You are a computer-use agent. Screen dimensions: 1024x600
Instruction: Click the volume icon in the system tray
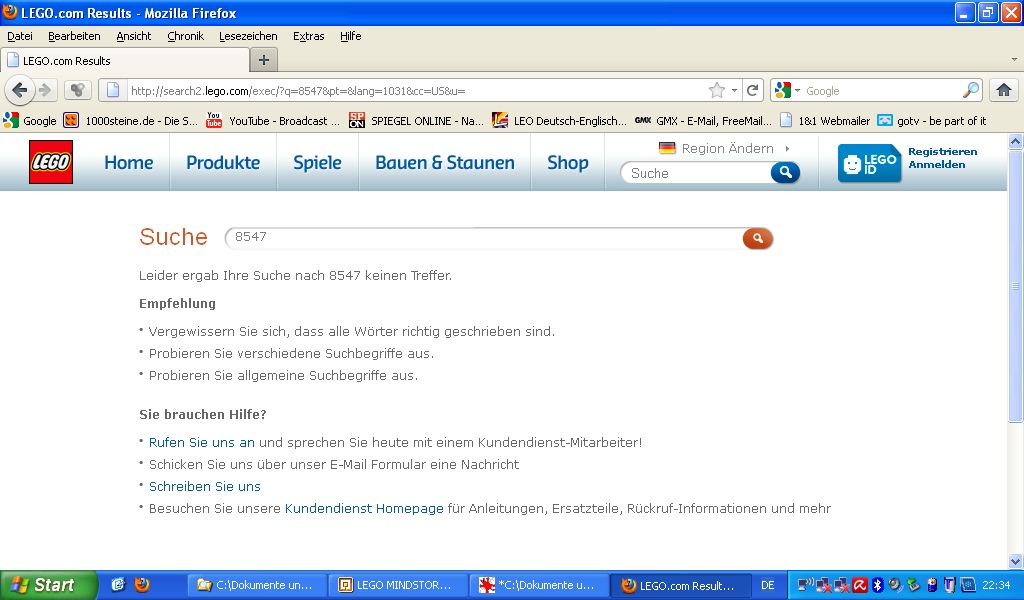[893, 585]
